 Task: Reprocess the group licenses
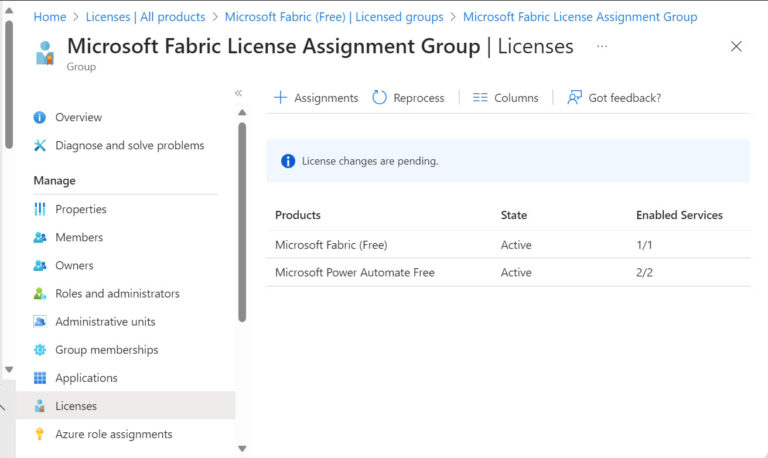(x=408, y=98)
